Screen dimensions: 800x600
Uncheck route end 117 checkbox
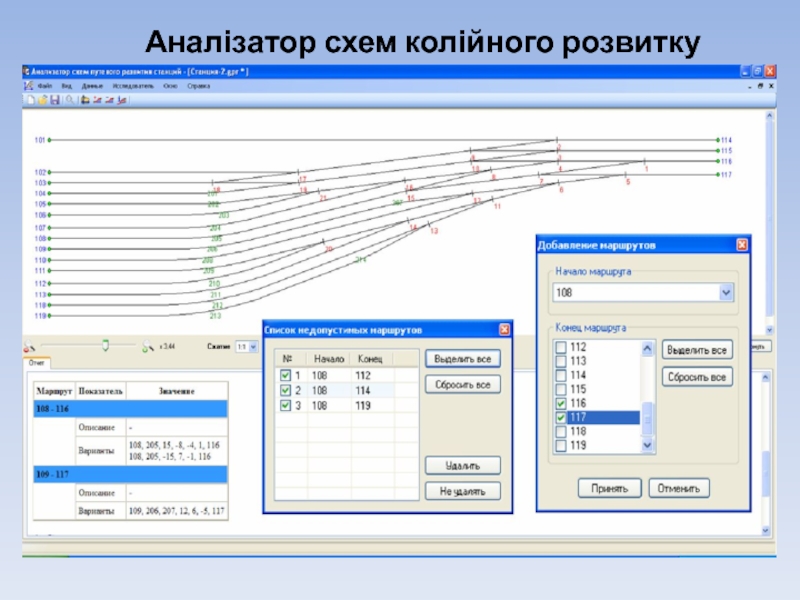point(561,417)
